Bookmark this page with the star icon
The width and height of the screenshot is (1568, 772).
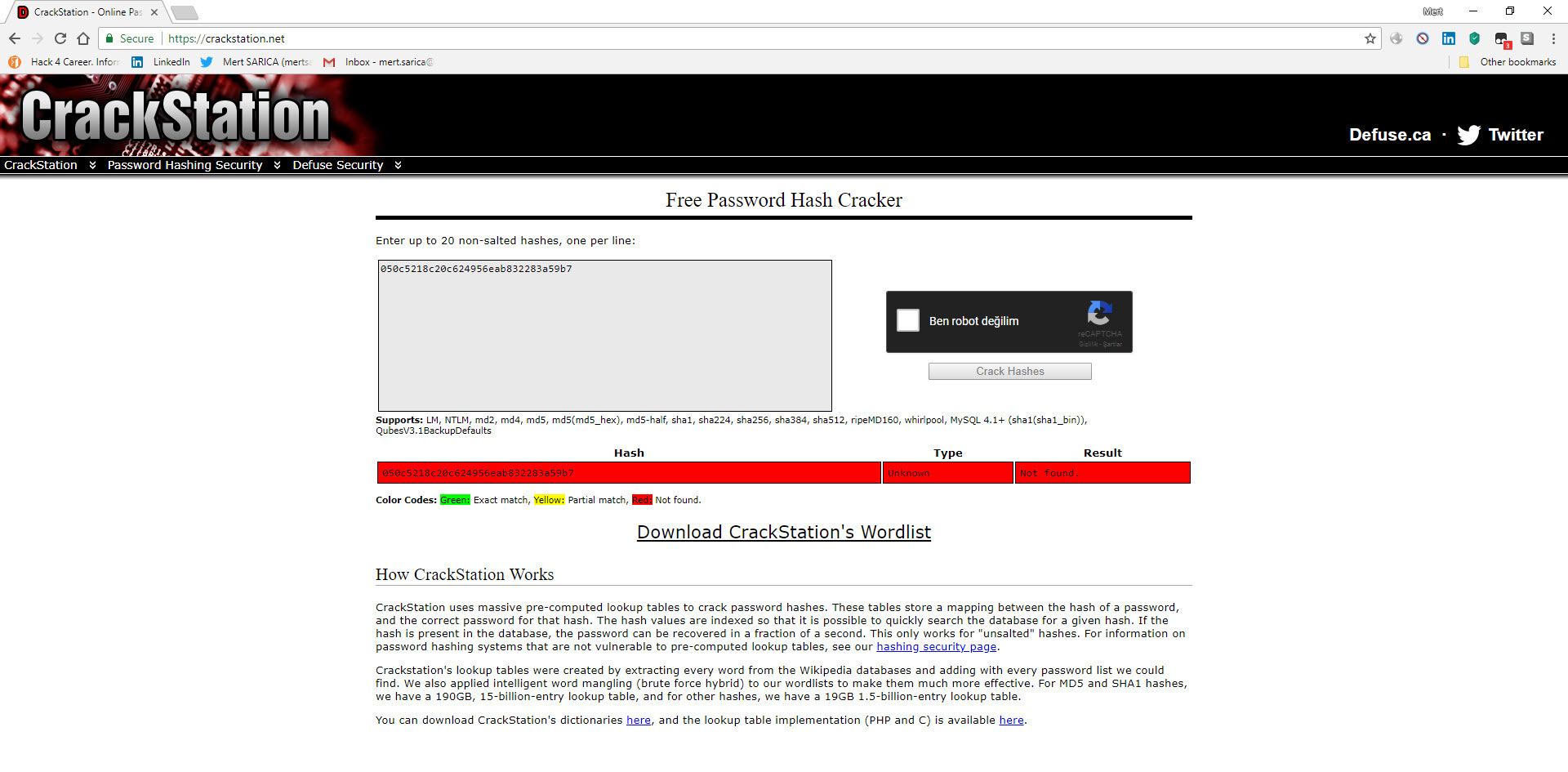tap(1370, 38)
